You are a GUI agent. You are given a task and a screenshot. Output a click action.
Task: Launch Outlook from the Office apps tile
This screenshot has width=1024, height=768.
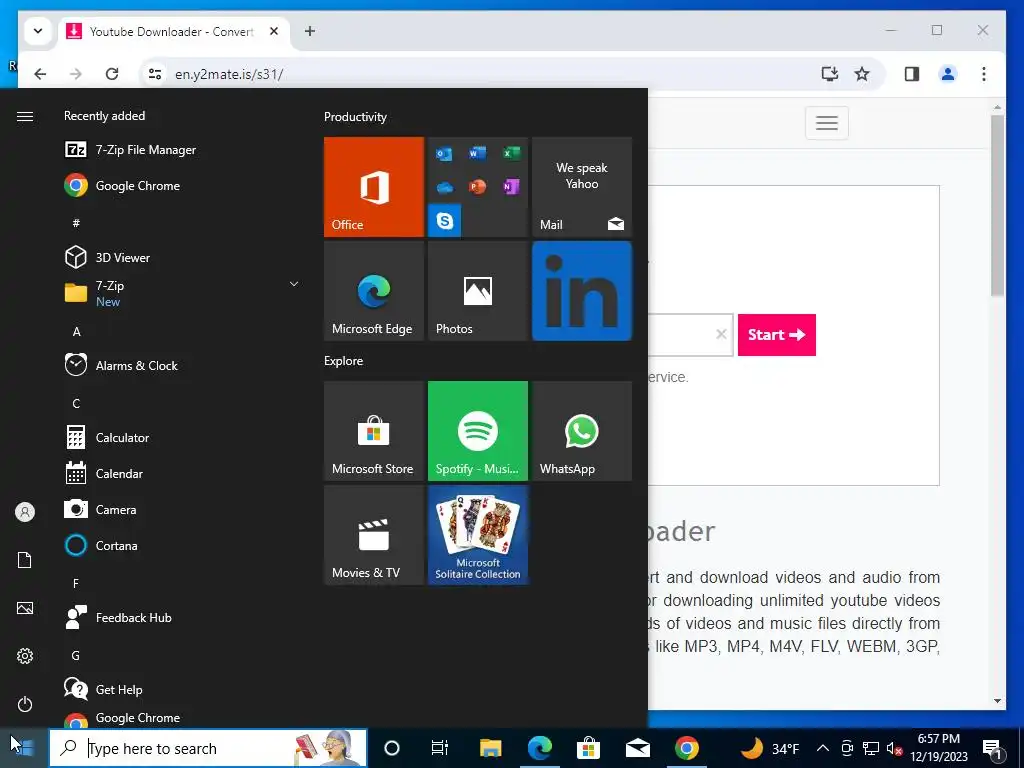[444, 154]
